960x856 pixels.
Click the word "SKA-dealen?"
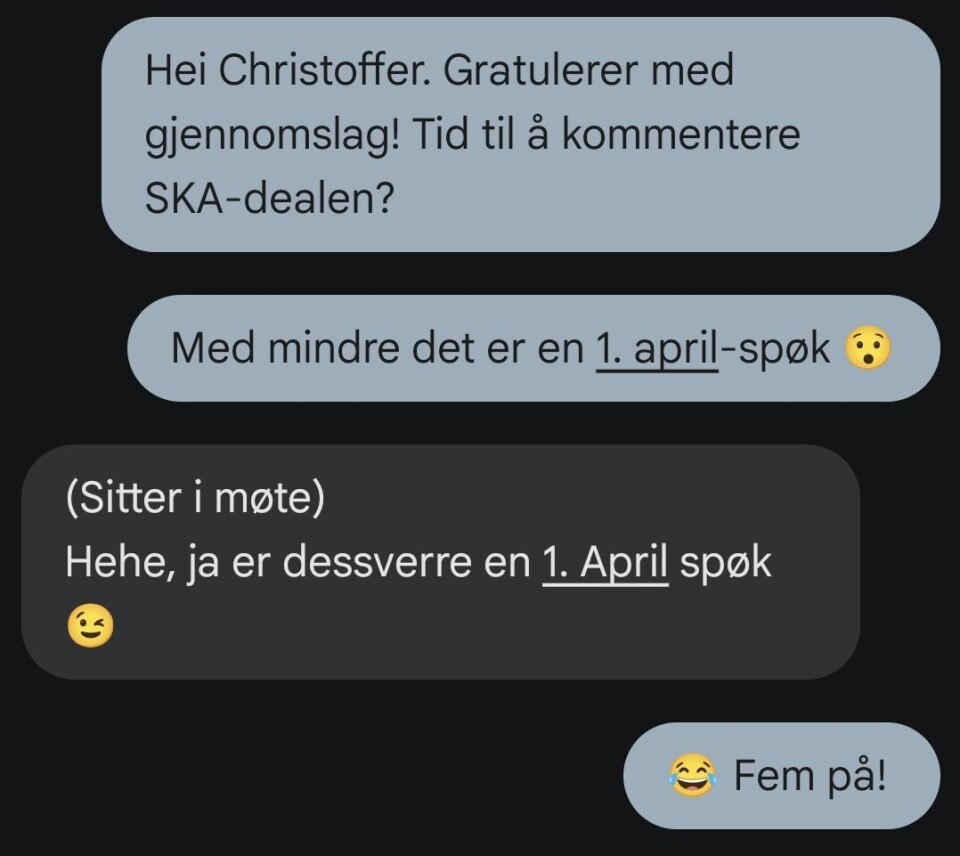point(270,198)
